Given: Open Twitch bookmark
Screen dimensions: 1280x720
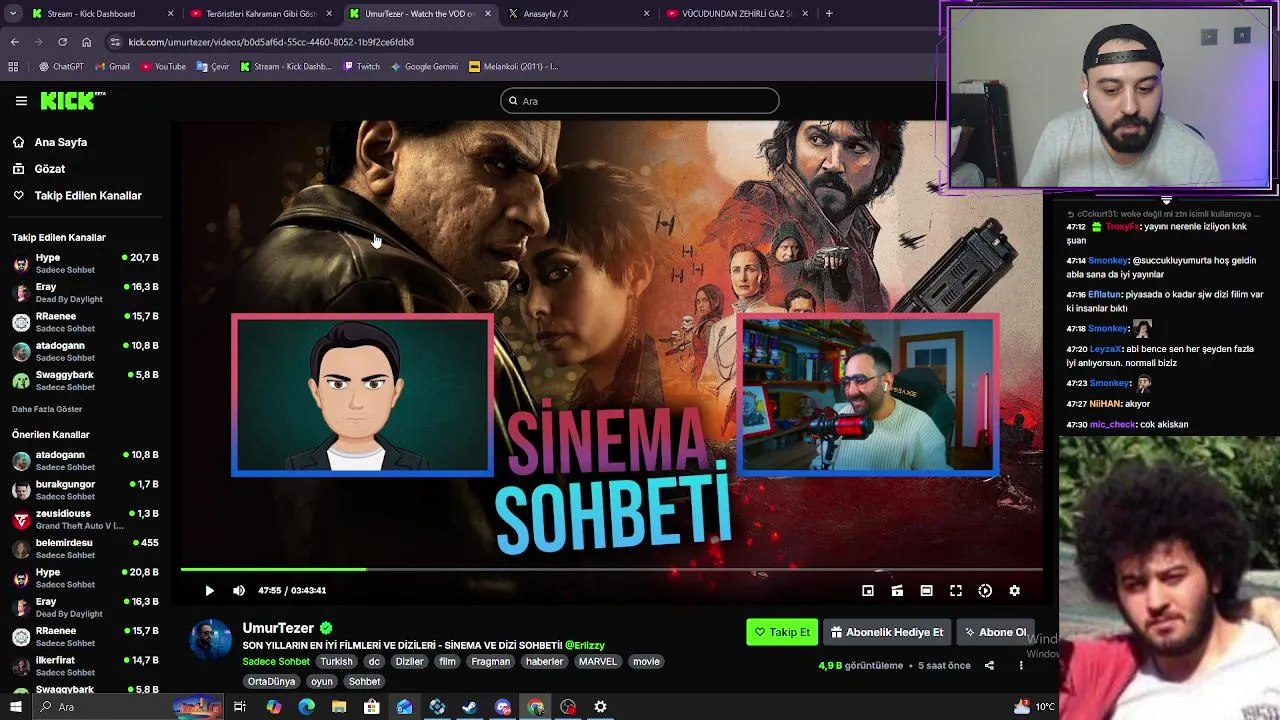Looking at the screenshot, I should click(361, 67).
